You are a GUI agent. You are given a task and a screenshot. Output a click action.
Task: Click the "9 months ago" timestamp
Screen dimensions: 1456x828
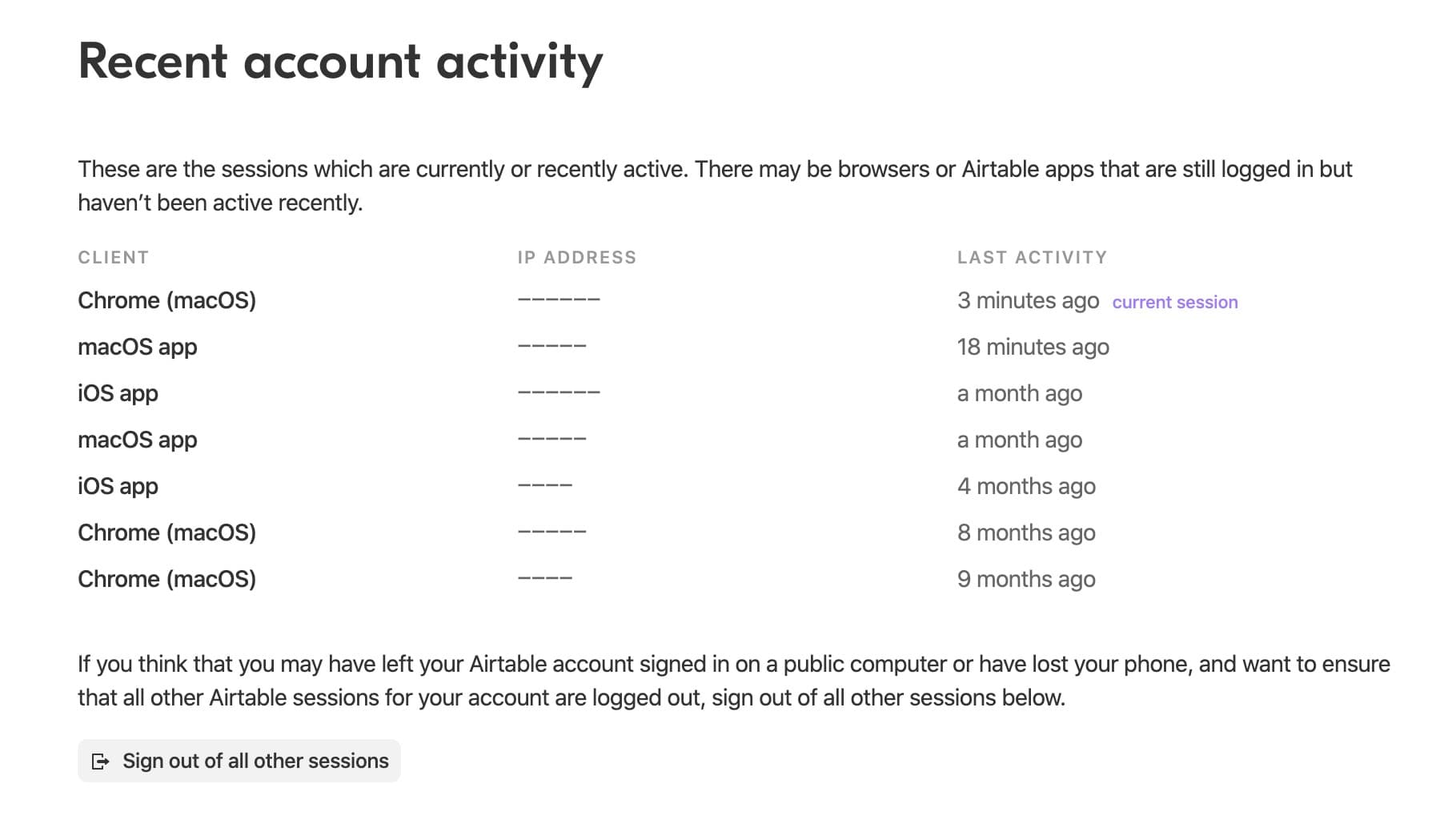(x=1026, y=579)
